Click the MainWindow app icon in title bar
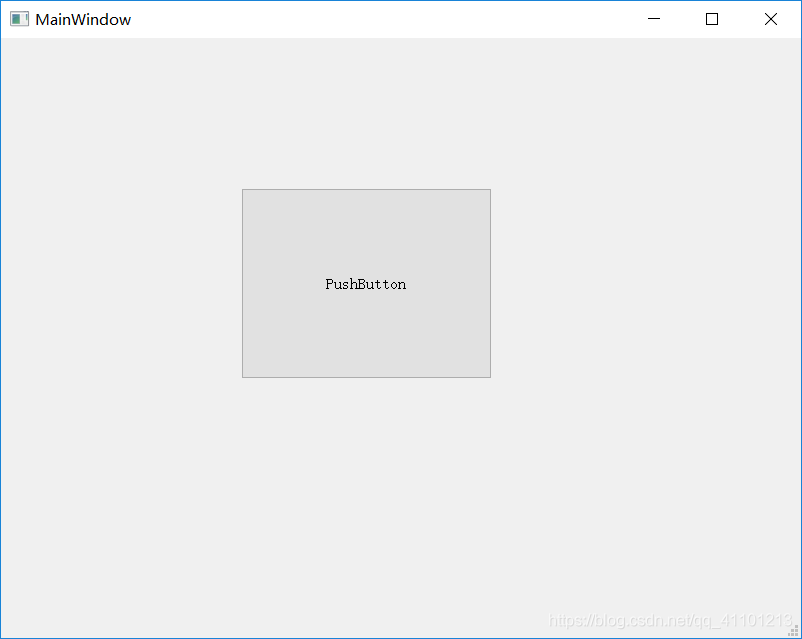Image resolution: width=802 pixels, height=639 pixels. [19, 19]
